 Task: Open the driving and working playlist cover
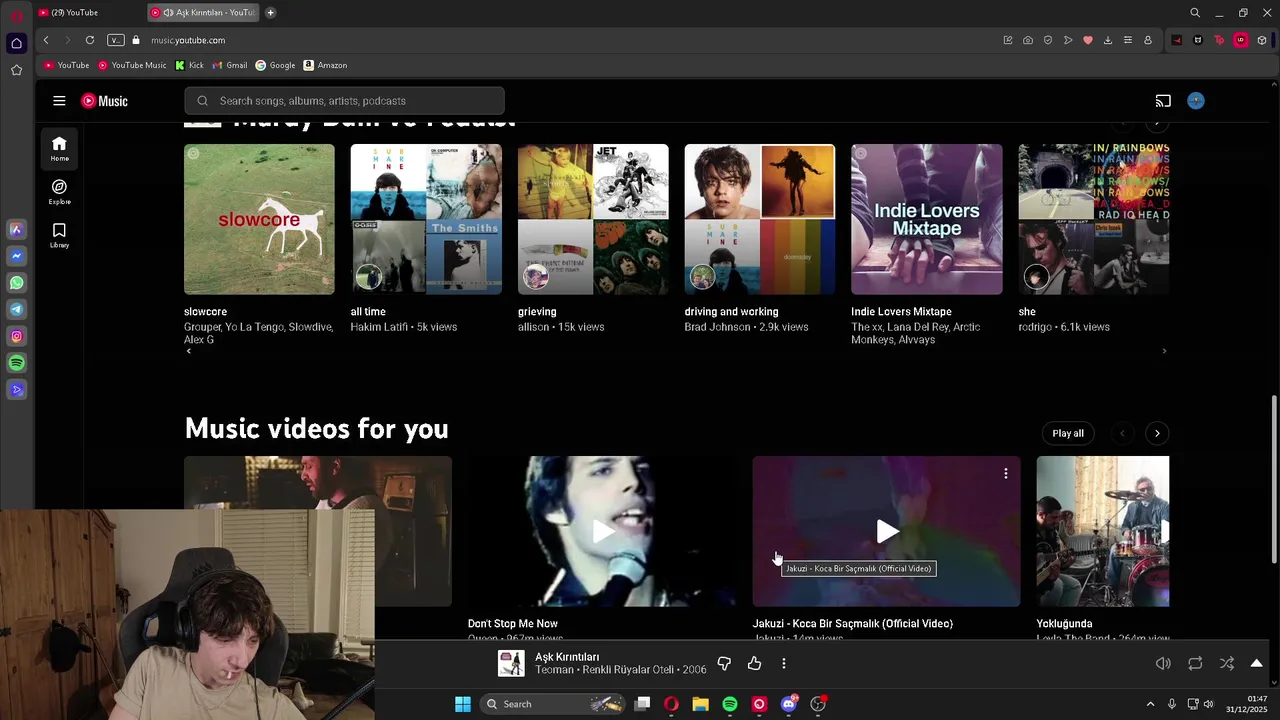click(760, 219)
